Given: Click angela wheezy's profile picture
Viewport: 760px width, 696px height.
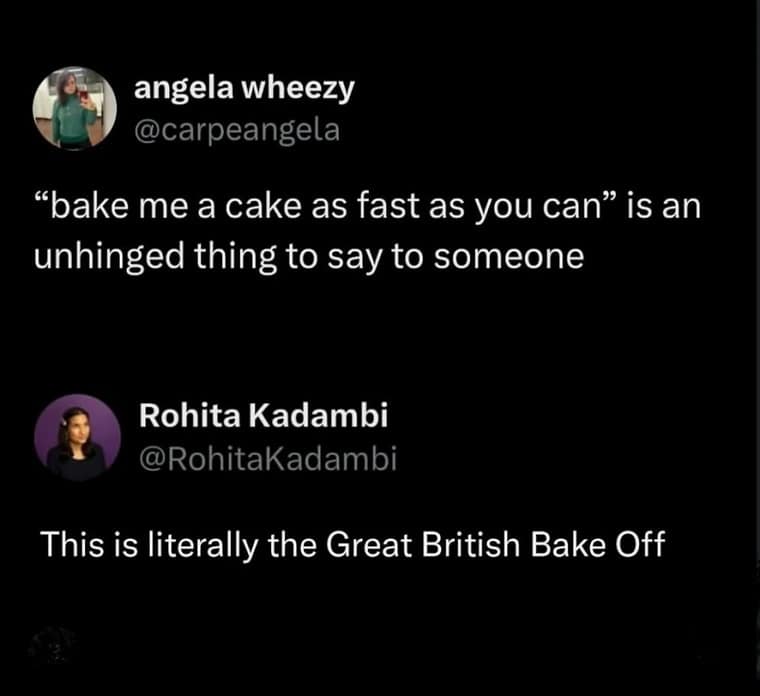Looking at the screenshot, I should point(75,109).
